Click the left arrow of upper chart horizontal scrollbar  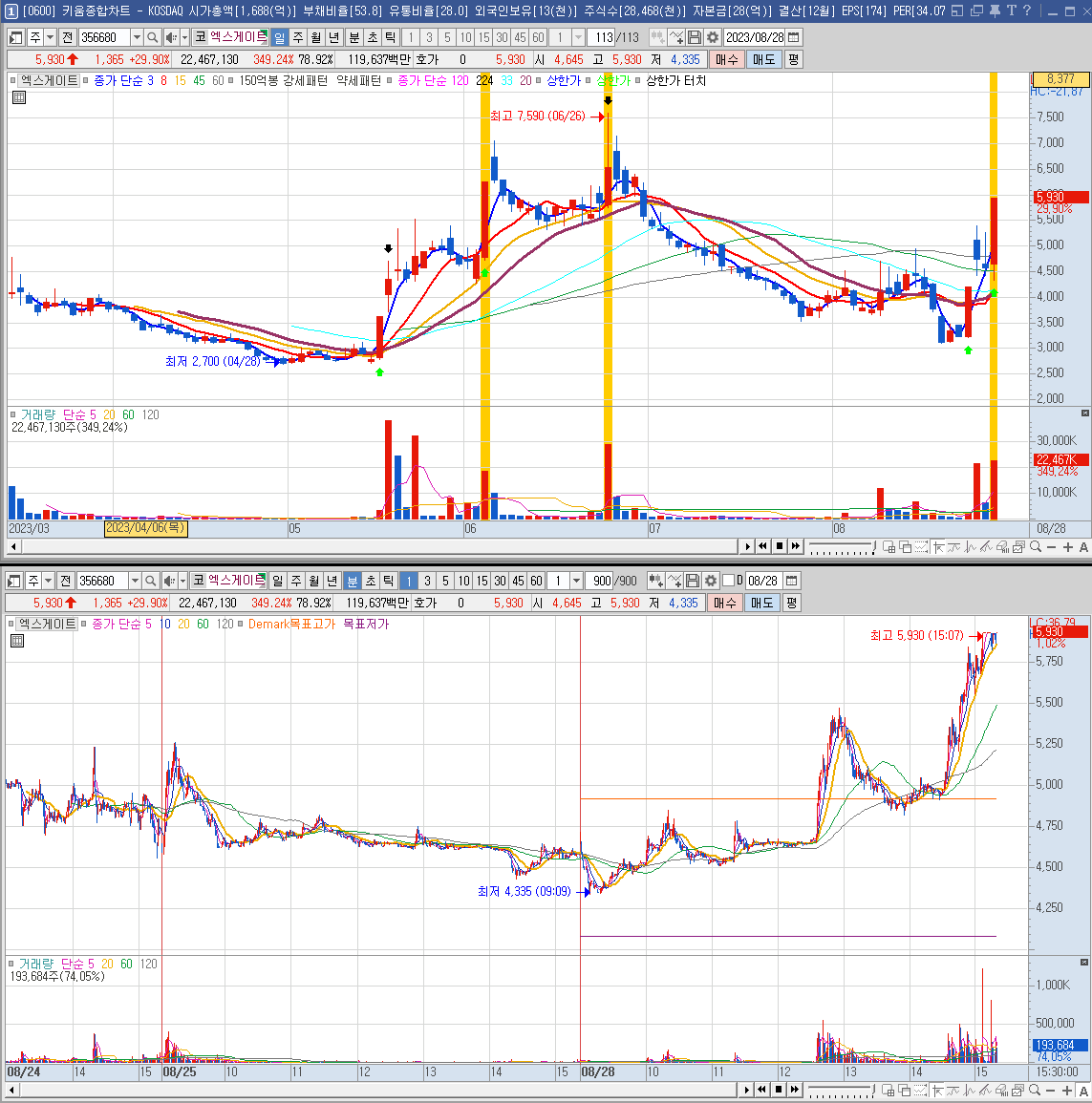click(x=12, y=546)
